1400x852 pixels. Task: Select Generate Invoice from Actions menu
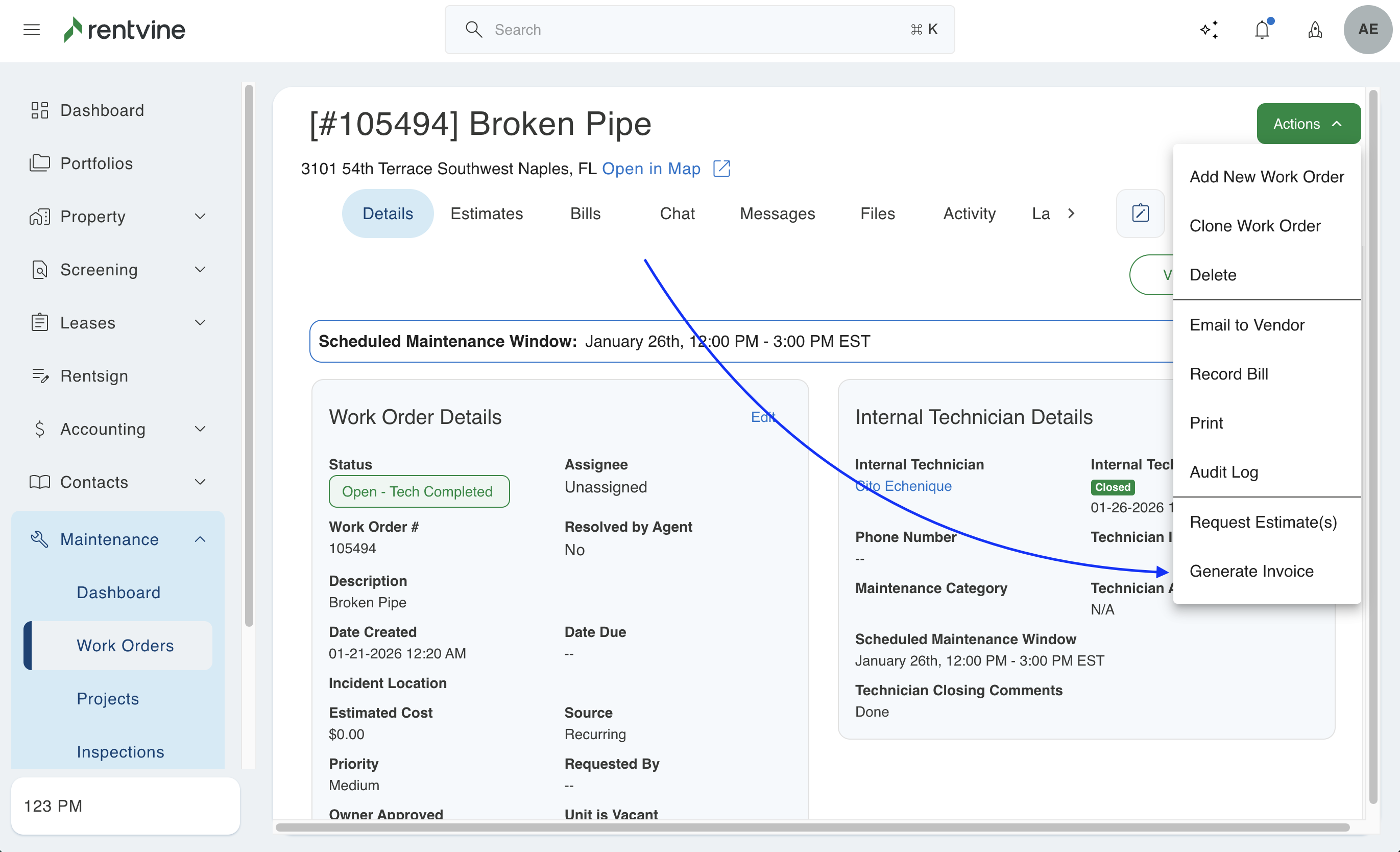pyautogui.click(x=1251, y=571)
